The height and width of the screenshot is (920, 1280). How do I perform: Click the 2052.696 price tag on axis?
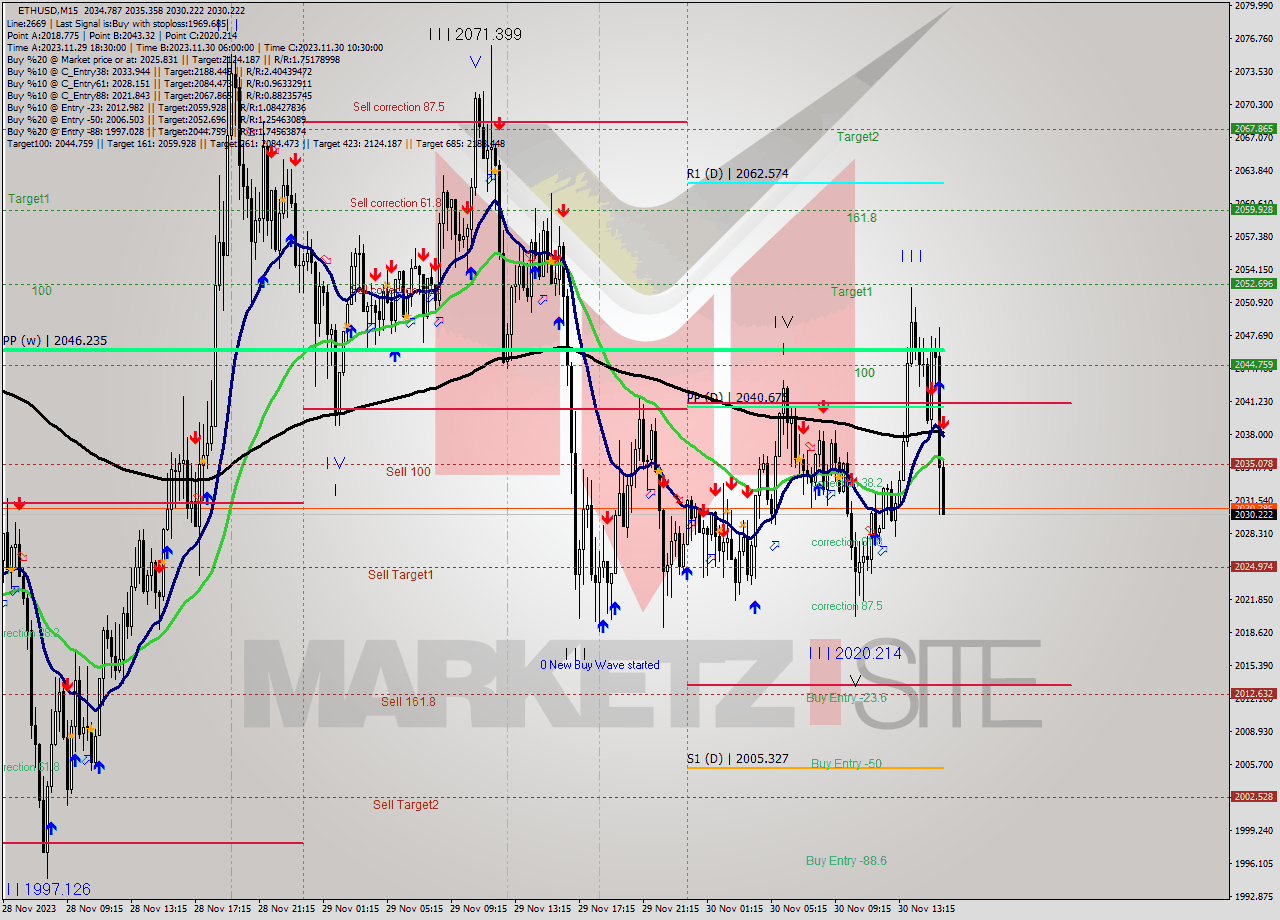pos(1254,284)
